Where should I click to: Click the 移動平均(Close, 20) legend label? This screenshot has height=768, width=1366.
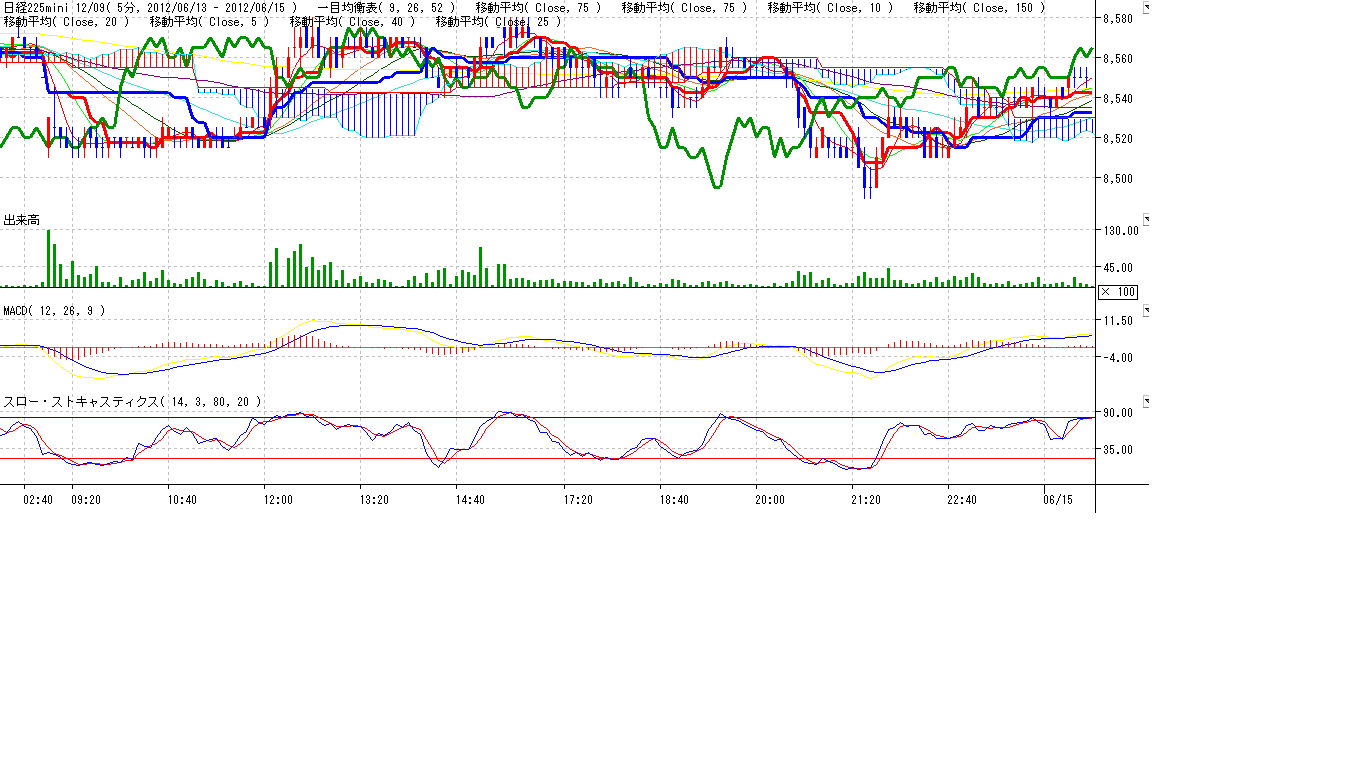(66, 21)
